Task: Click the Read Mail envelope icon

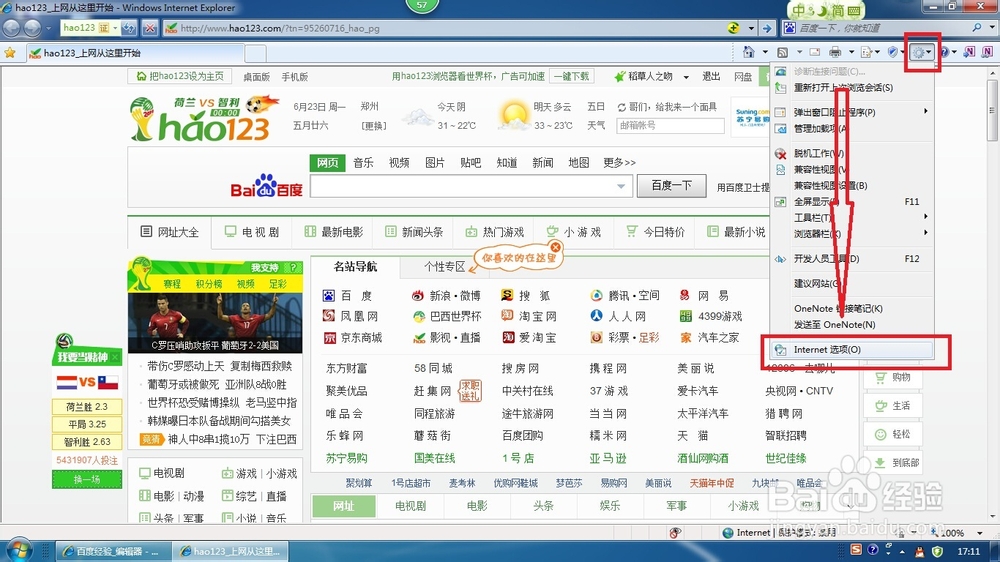Action: click(x=815, y=52)
